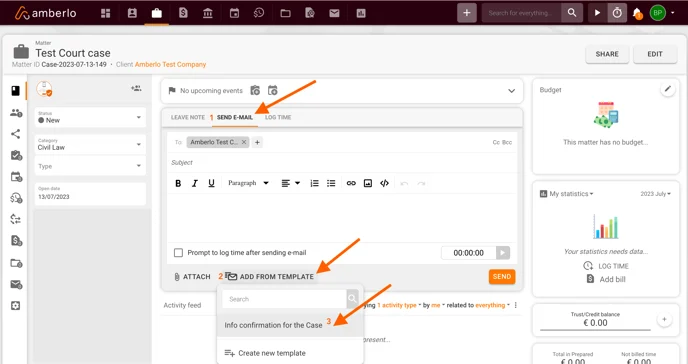
Task: Click the e-mail Subject field
Action: pyautogui.click(x=342, y=163)
